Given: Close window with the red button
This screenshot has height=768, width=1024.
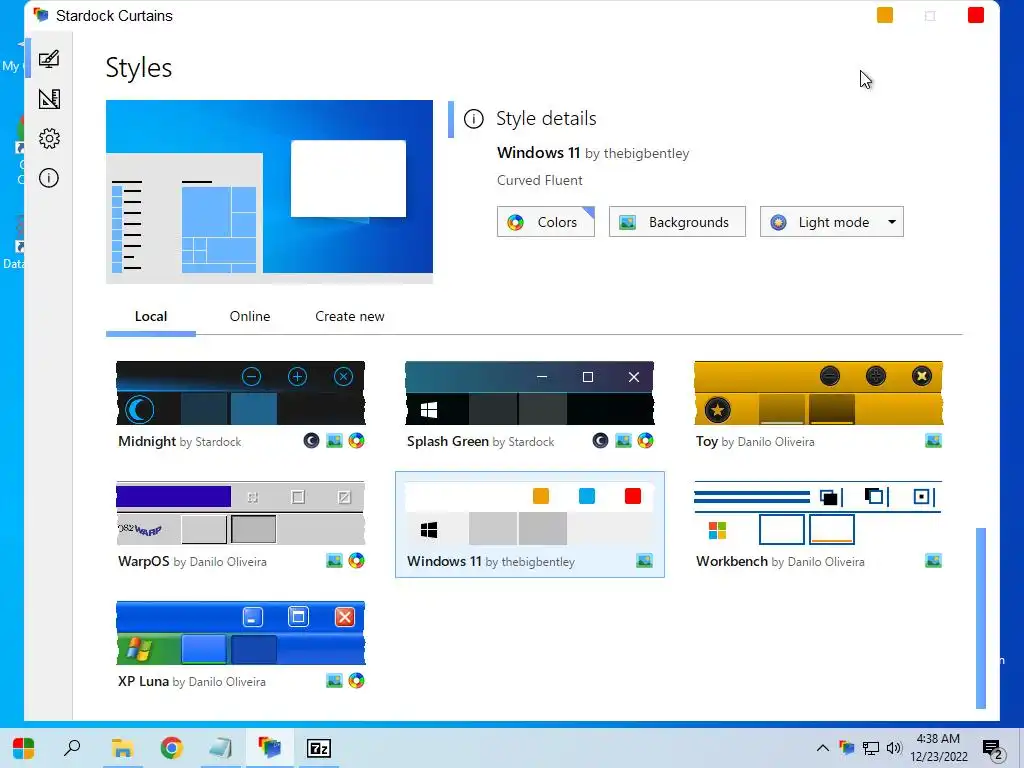Looking at the screenshot, I should click(976, 15).
